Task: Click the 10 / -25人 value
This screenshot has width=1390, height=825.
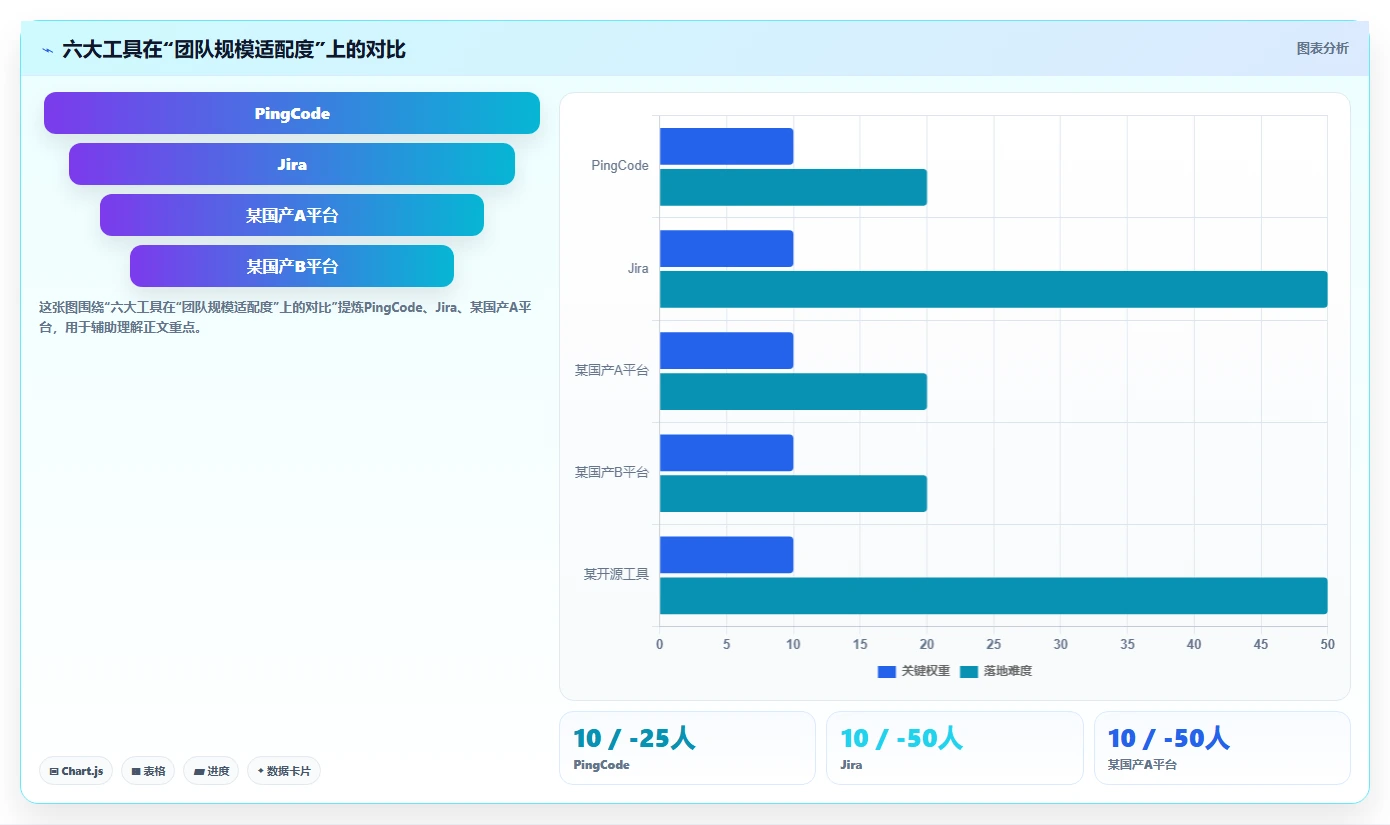Action: [x=634, y=739]
